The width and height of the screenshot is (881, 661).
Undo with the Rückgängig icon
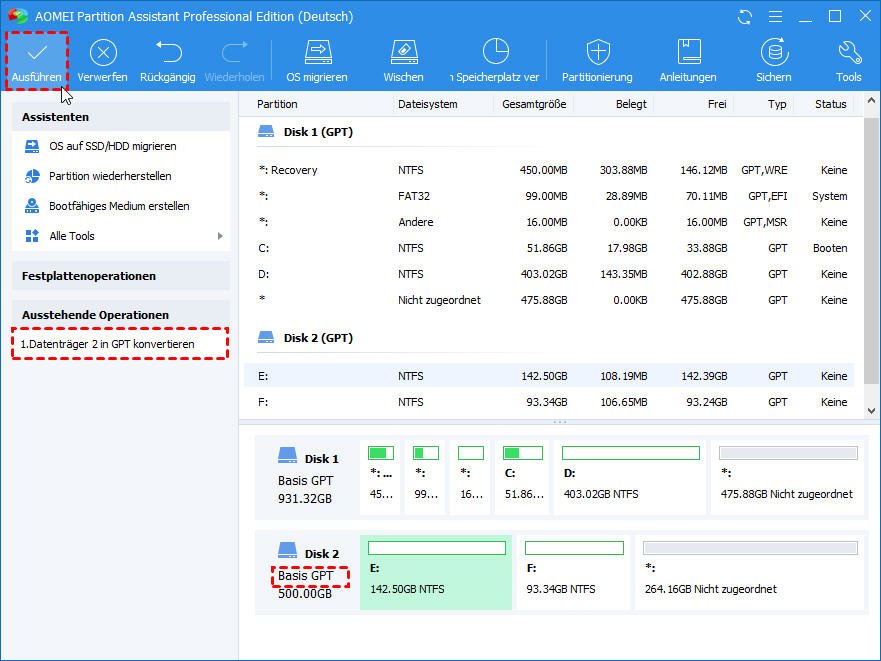click(168, 52)
